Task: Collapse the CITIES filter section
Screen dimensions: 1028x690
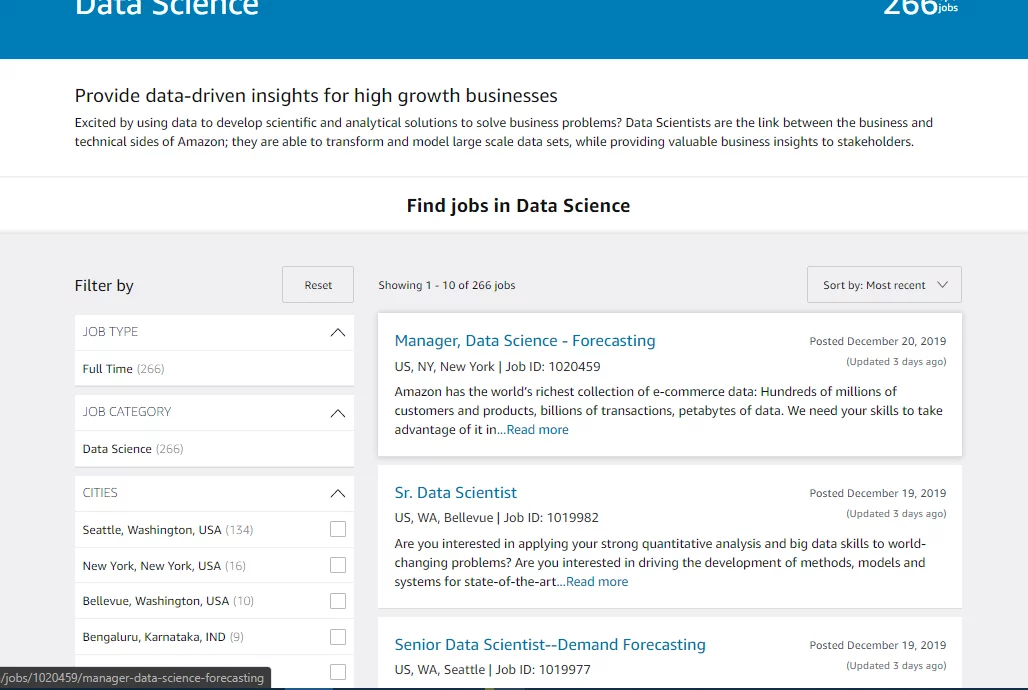Action: click(x=338, y=493)
